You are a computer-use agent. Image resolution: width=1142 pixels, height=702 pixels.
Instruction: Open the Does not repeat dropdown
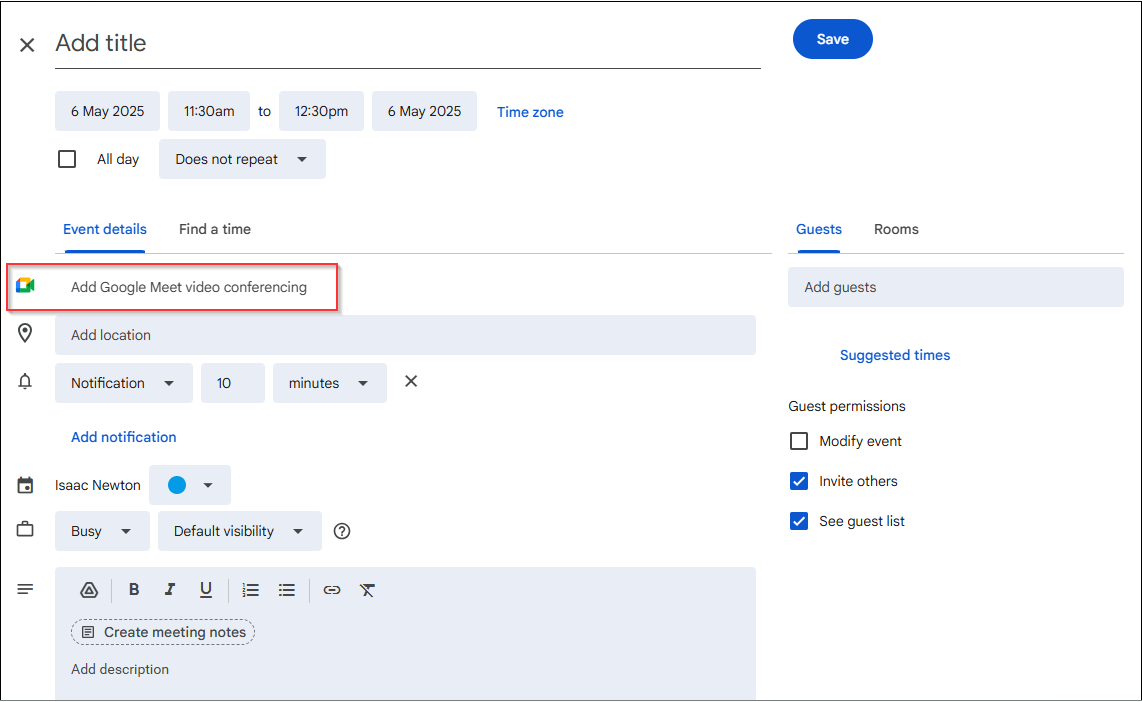(243, 159)
